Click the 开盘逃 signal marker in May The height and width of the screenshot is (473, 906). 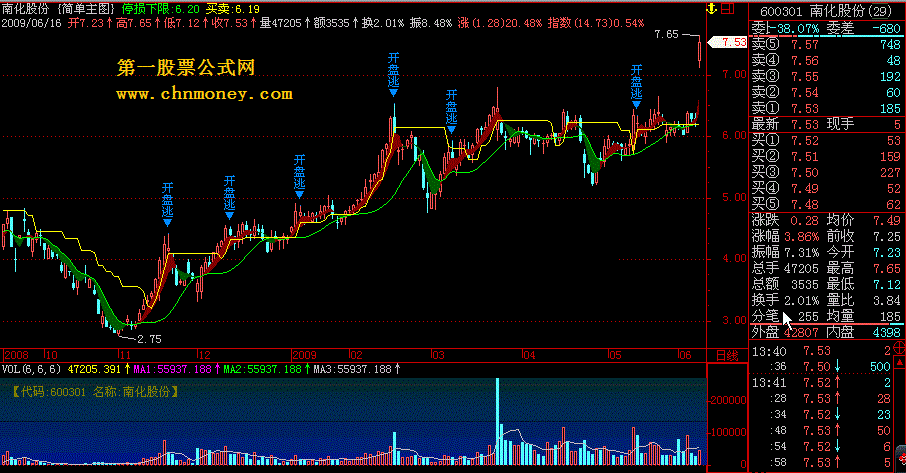(636, 87)
